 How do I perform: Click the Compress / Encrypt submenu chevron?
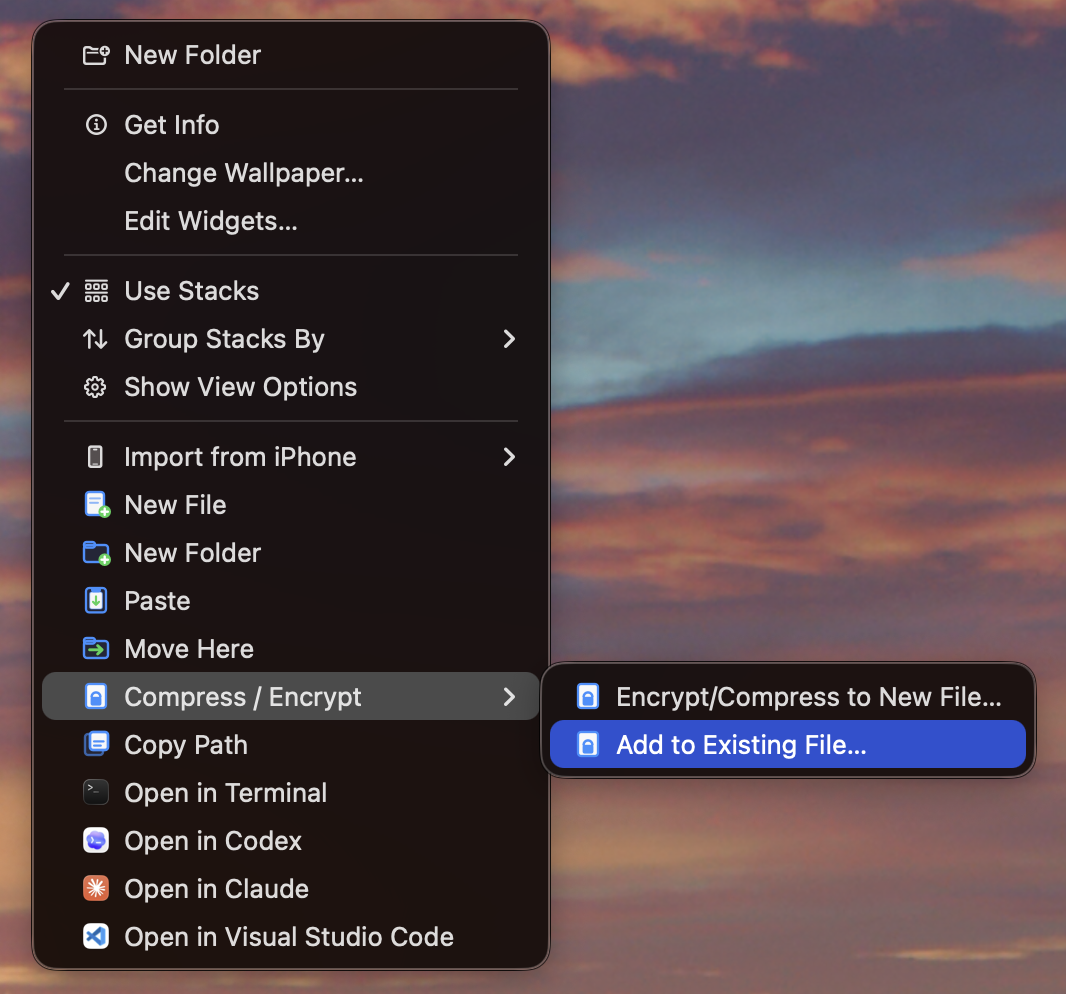point(509,697)
